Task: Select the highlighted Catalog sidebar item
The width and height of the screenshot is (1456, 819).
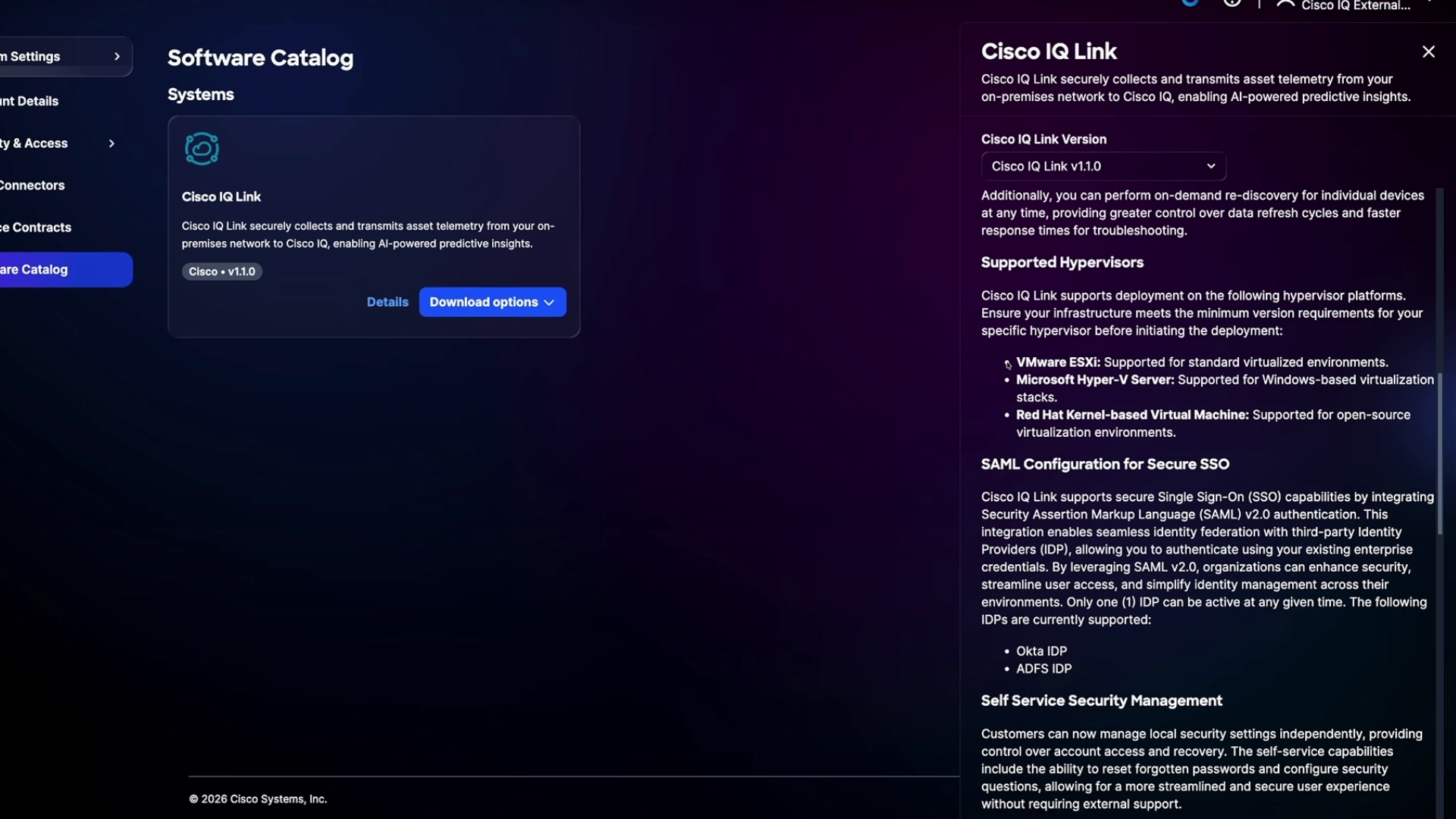Action: click(x=64, y=269)
